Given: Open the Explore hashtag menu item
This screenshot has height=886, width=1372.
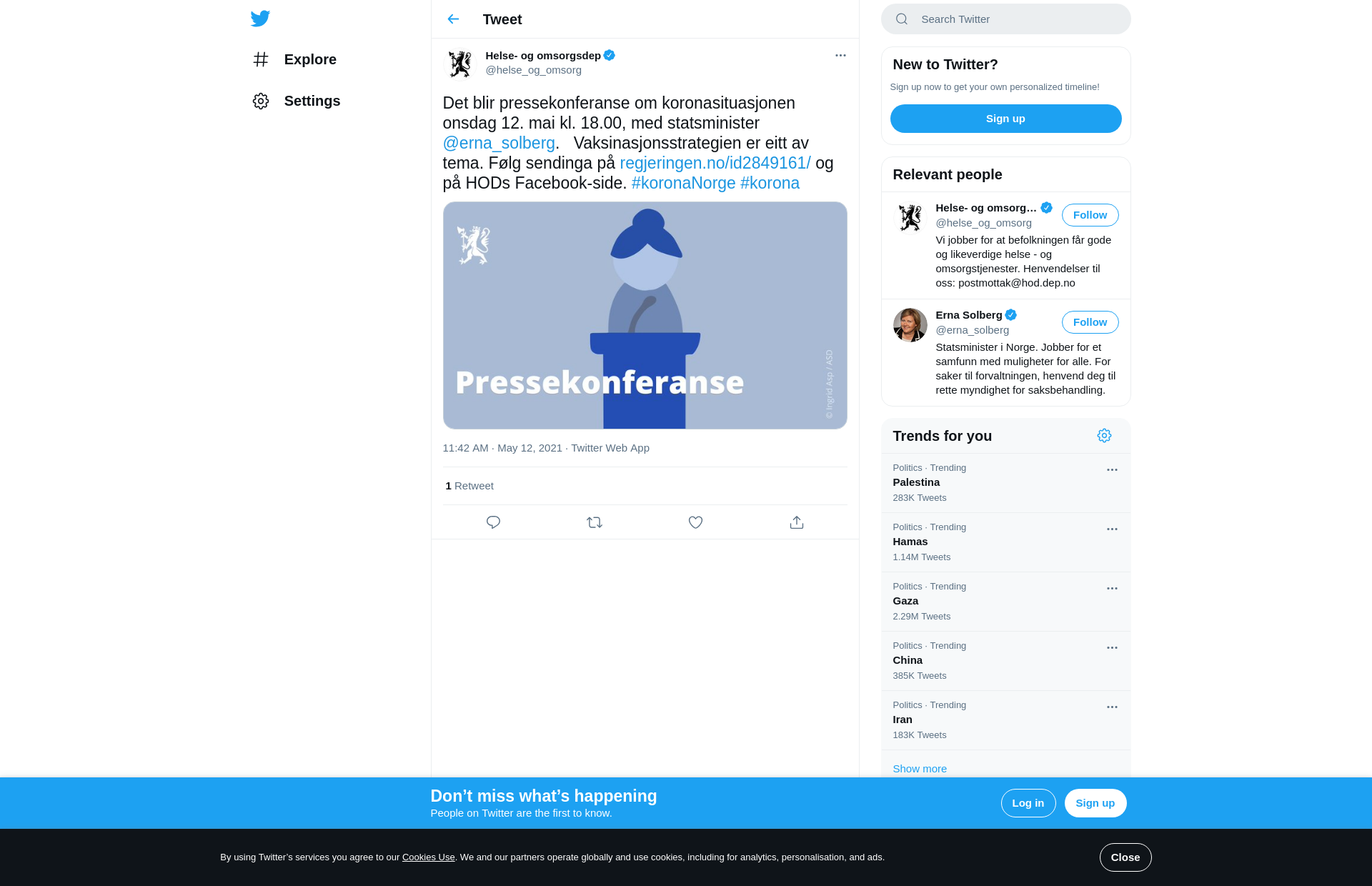Looking at the screenshot, I should (294, 59).
